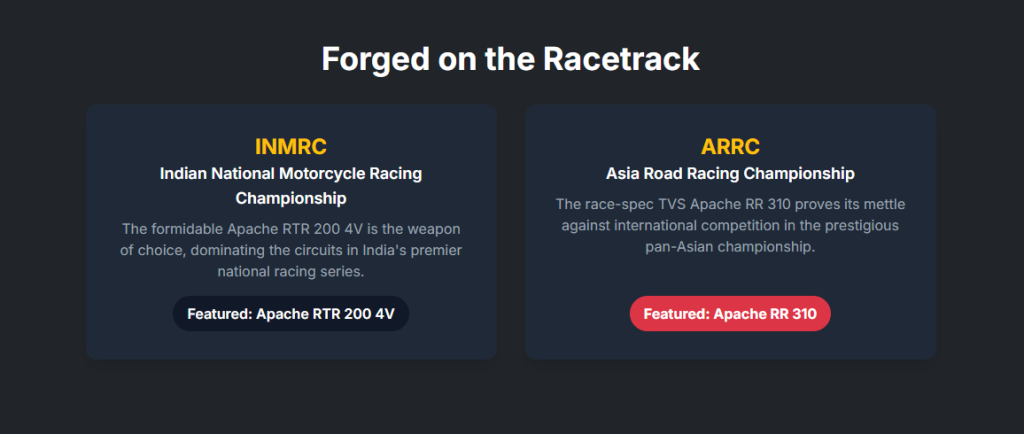Select the yellow INMRC title

click(x=291, y=147)
